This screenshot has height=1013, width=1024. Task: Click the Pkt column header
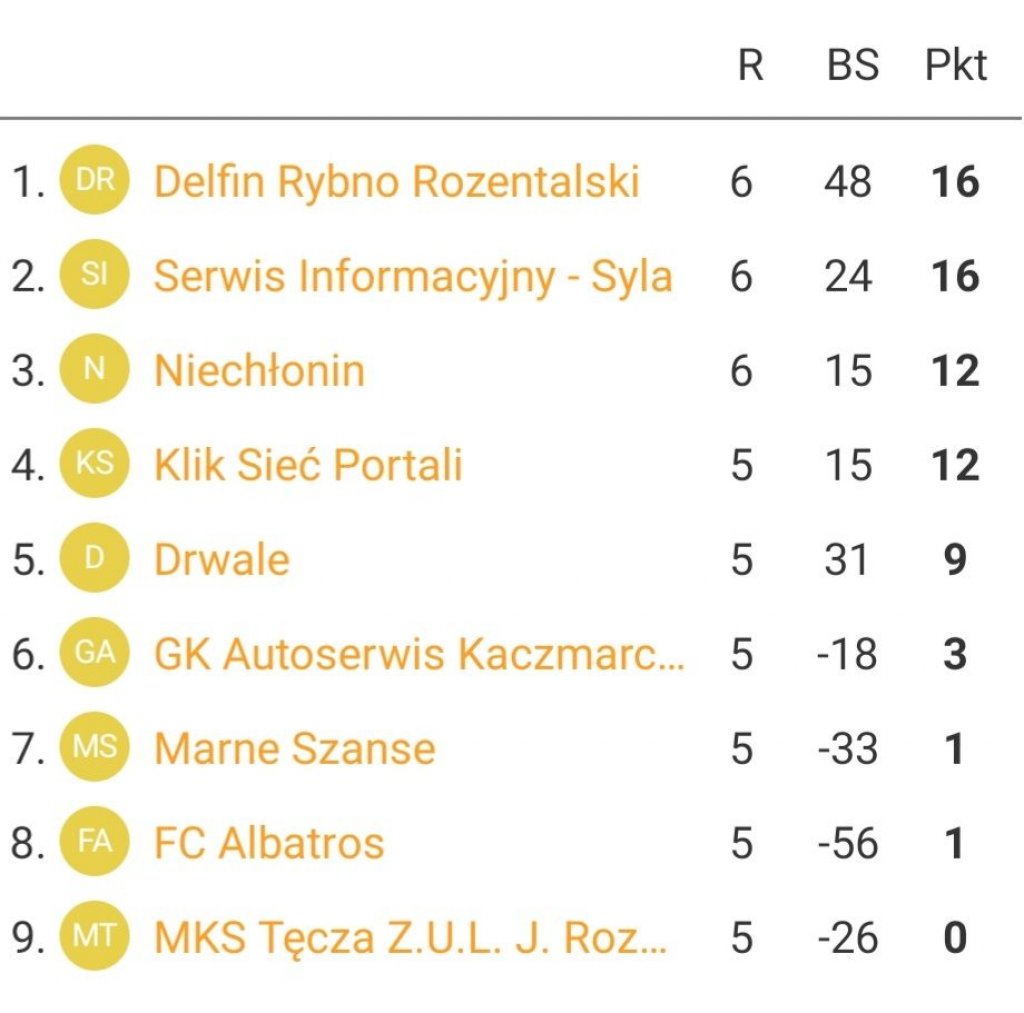[x=955, y=66]
